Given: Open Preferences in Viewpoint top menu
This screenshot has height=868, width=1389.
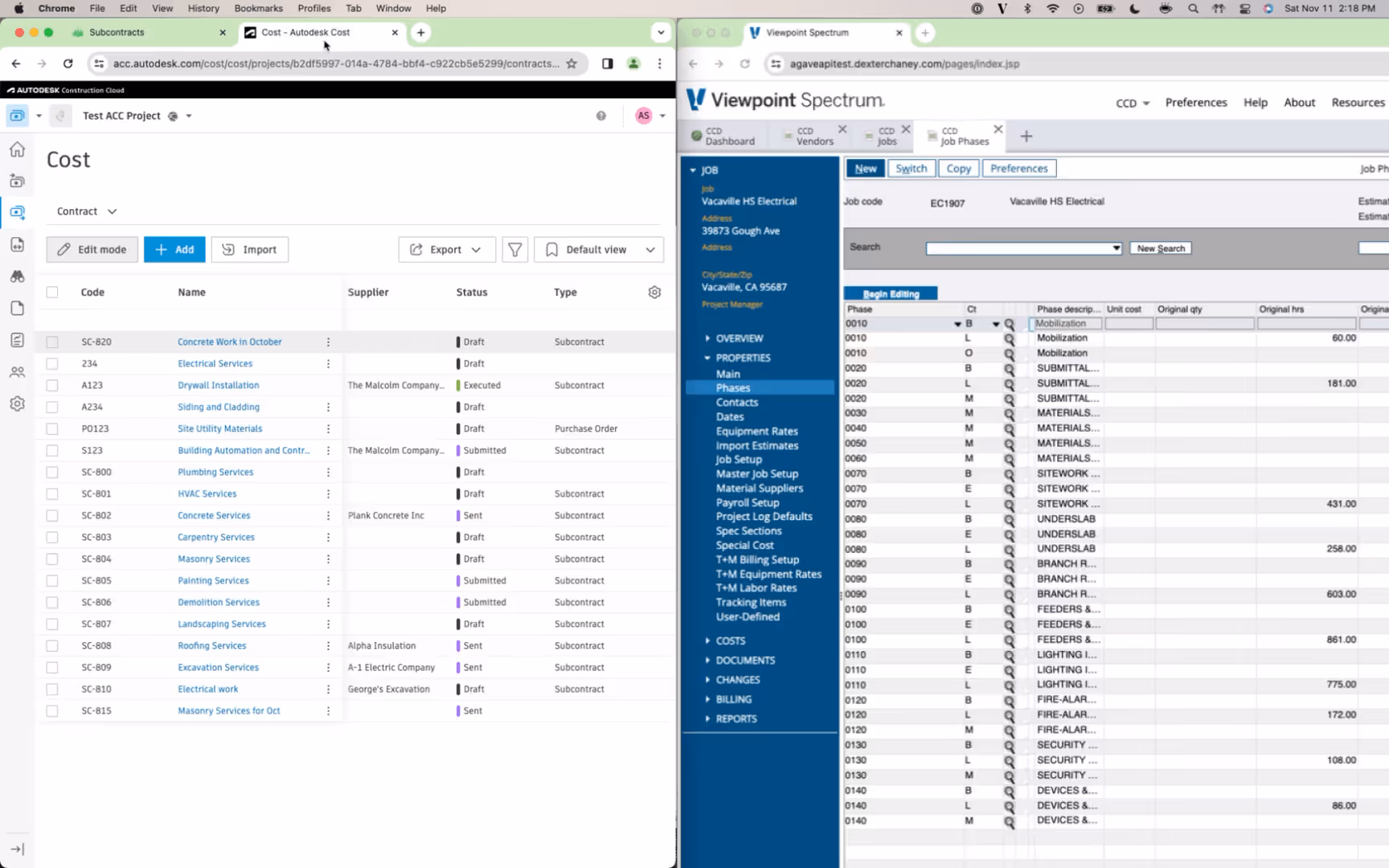Looking at the screenshot, I should click(x=1195, y=103).
